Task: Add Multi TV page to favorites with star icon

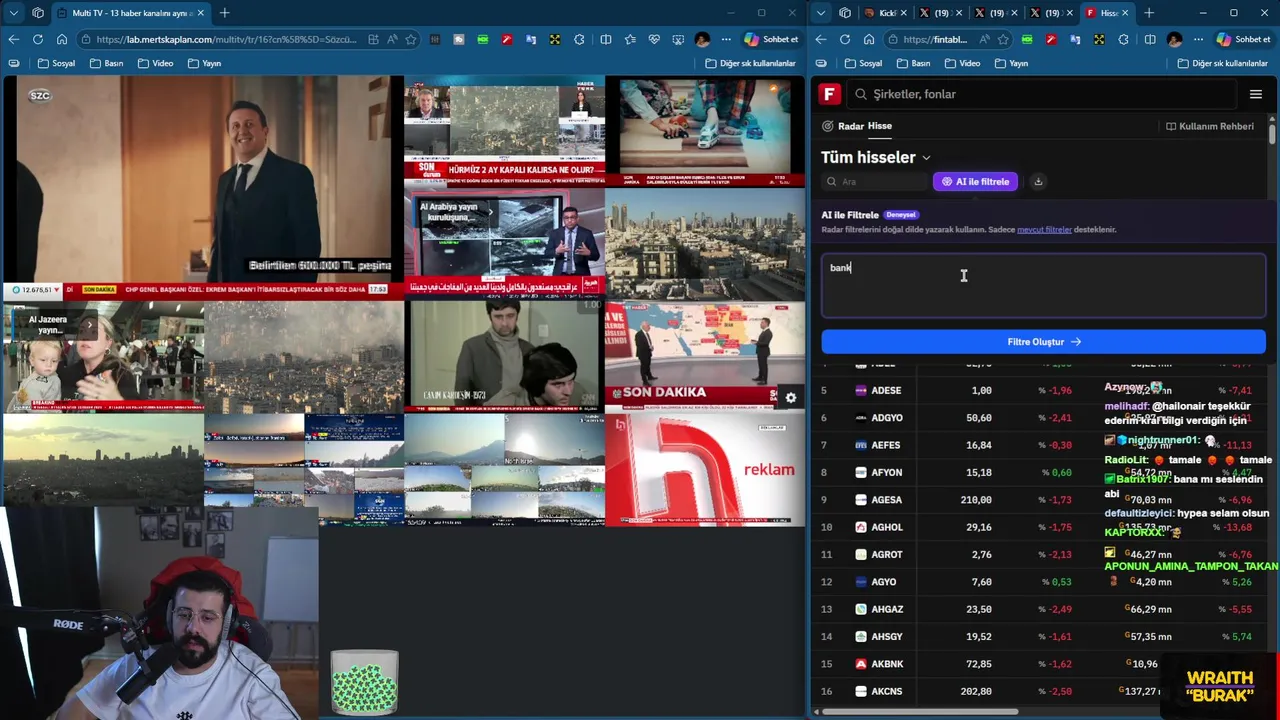Action: click(x=411, y=39)
